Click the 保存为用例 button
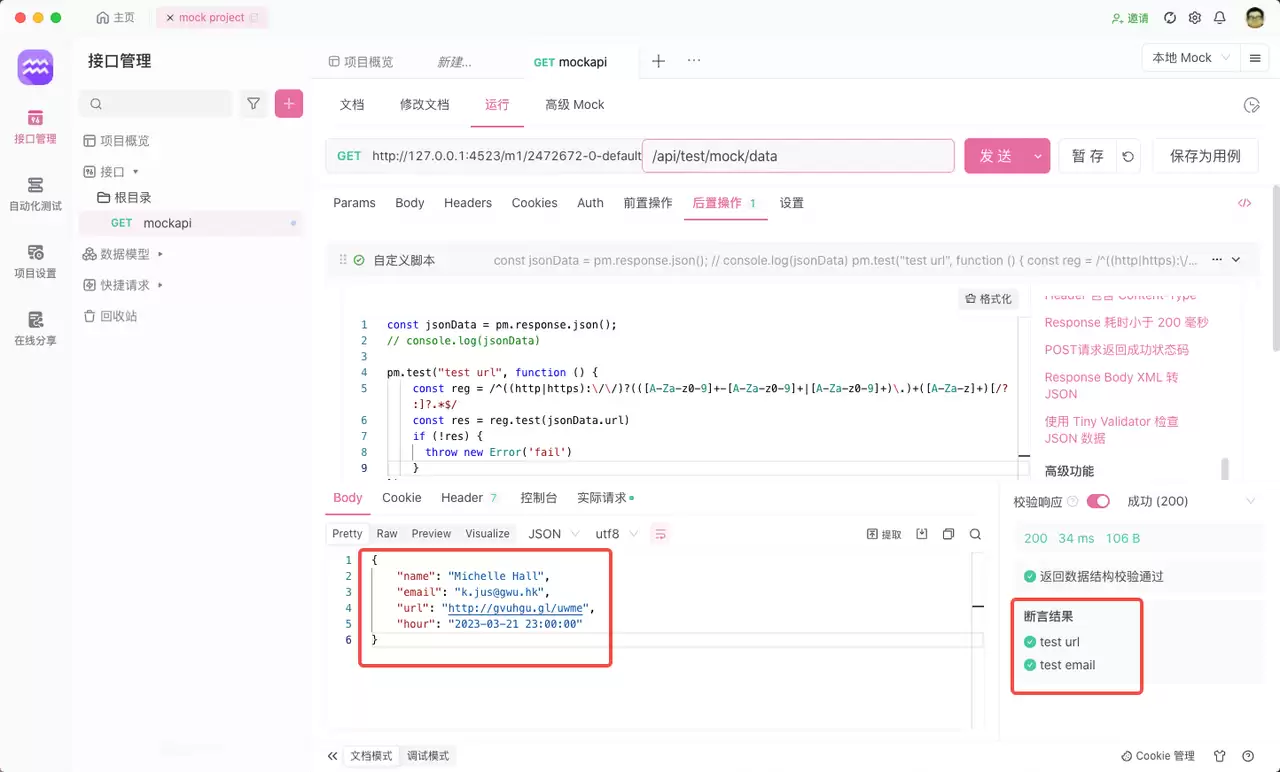Image resolution: width=1280 pixels, height=772 pixels. pos(1205,156)
